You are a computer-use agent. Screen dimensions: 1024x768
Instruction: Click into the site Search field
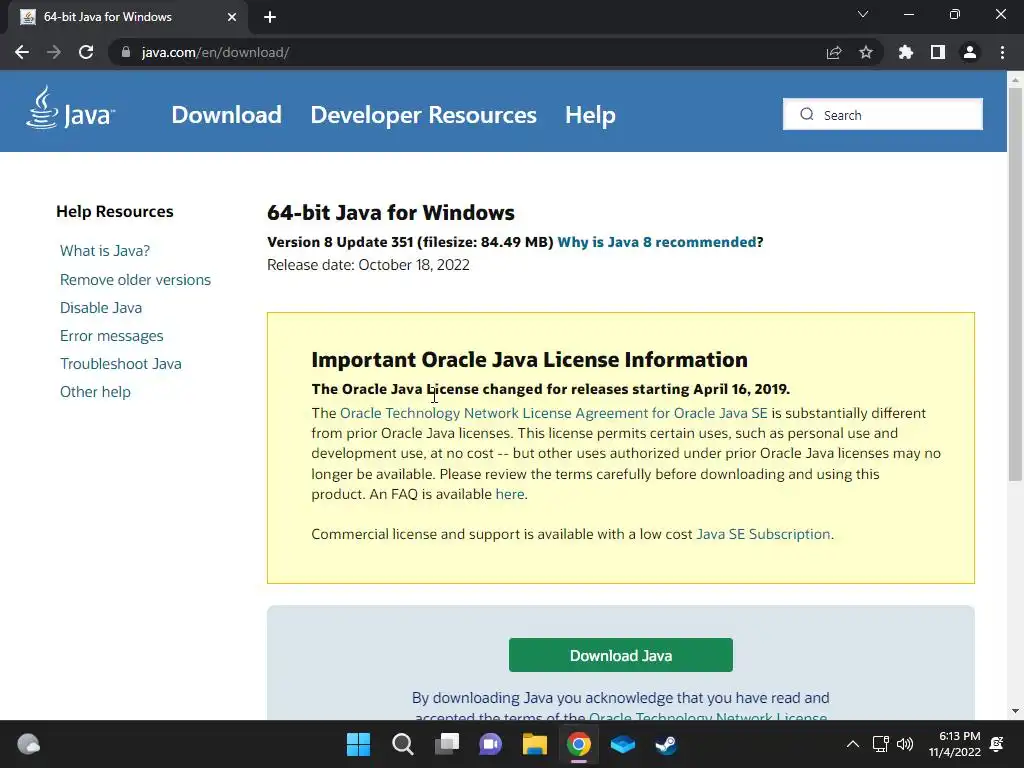[883, 114]
